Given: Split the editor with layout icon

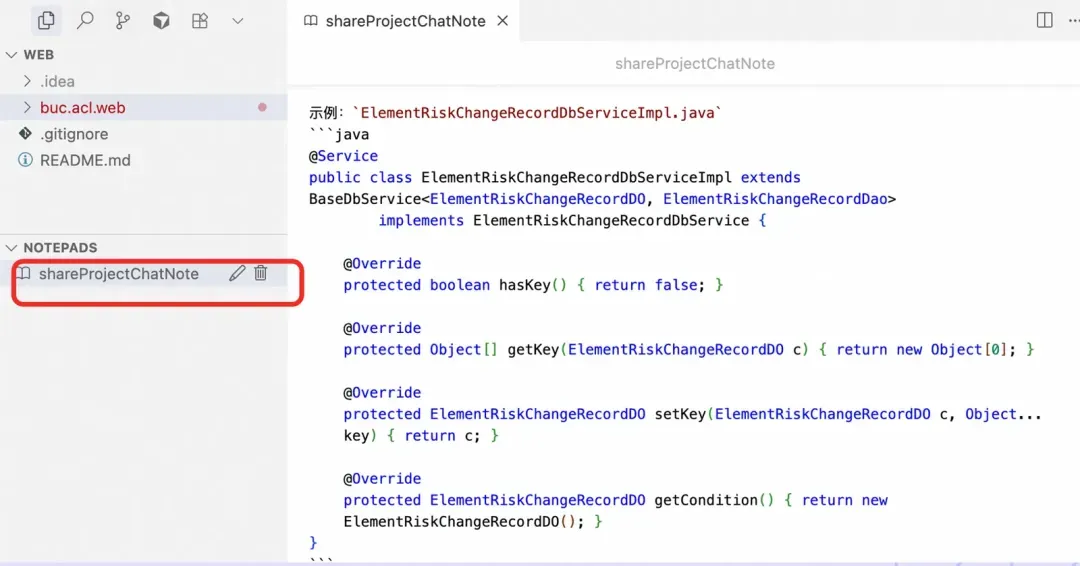Looking at the screenshot, I should (1044, 21).
